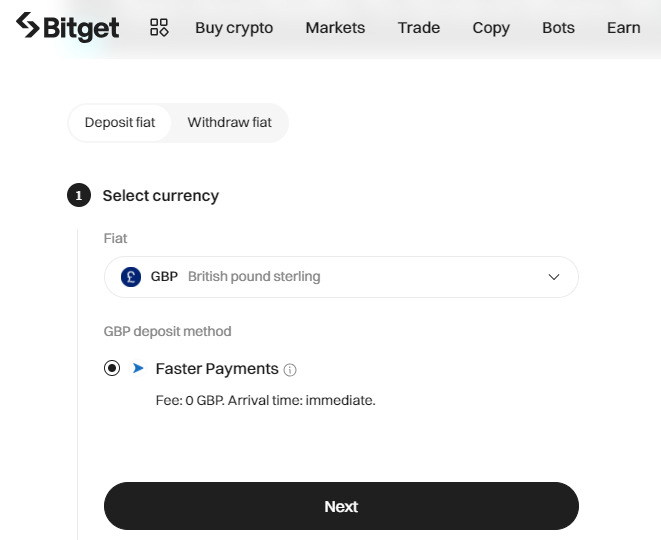Open the apps grid menu icon

[x=159, y=27]
